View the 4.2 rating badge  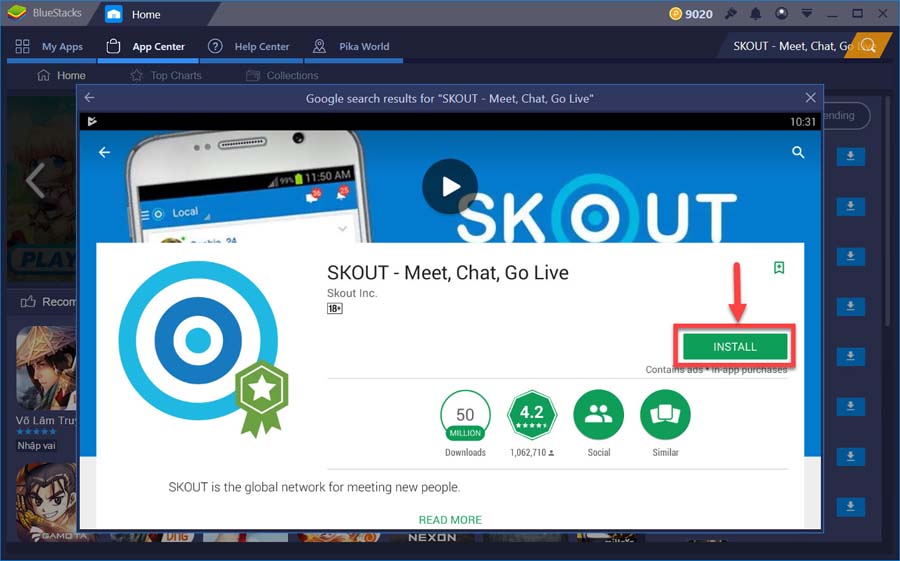click(532, 415)
